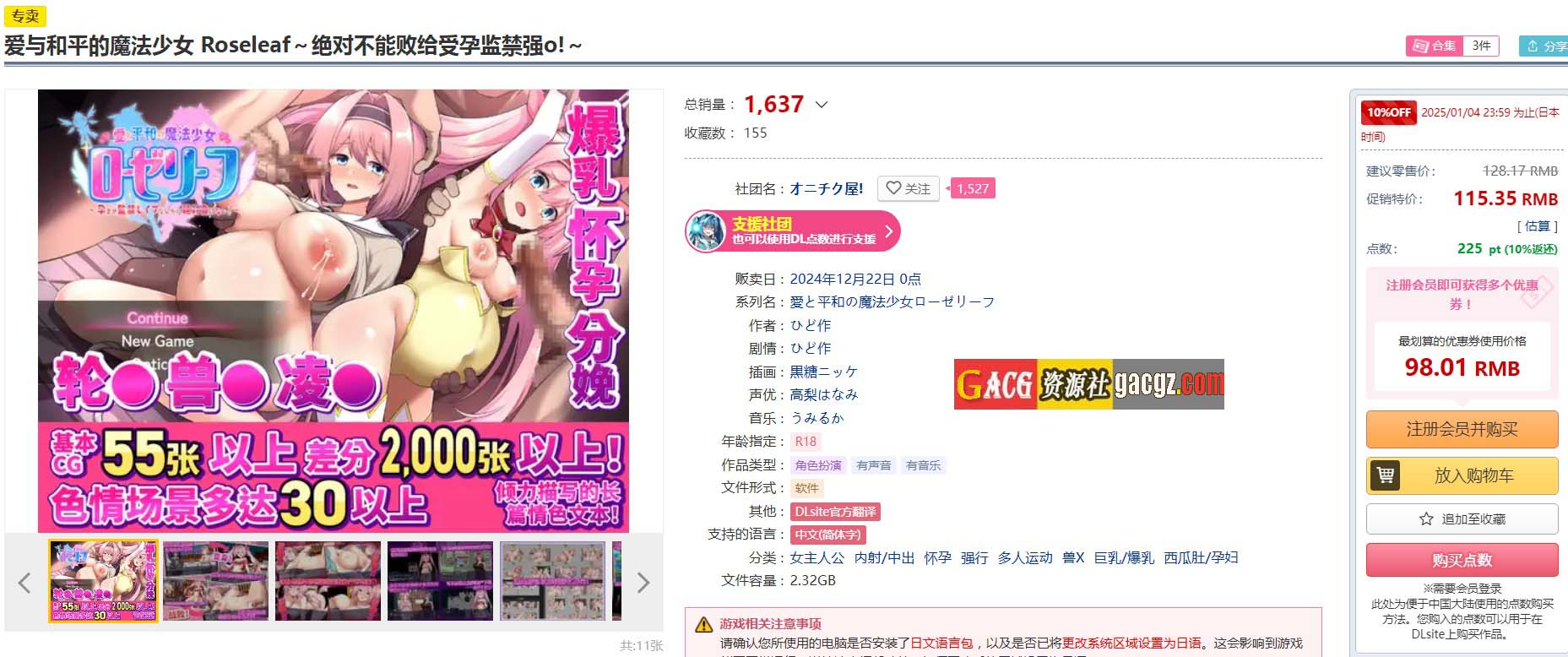Viewport: 1568px width, 657px height.
Task: Click the 分享 share icon button
Action: (1544, 46)
